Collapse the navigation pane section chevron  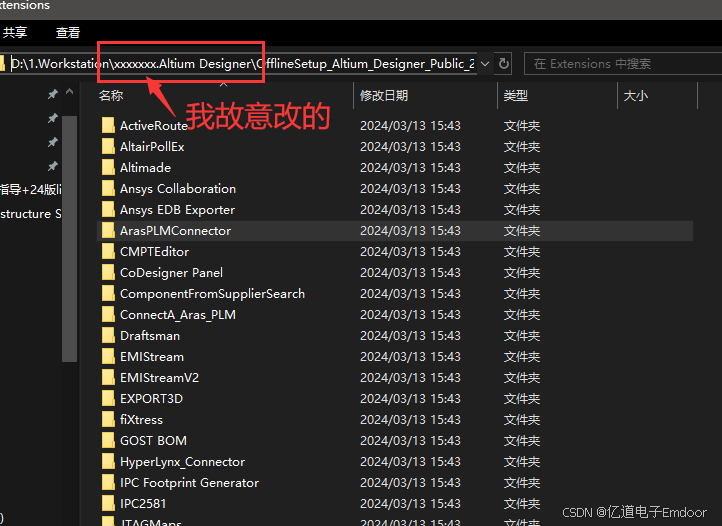tap(70, 92)
